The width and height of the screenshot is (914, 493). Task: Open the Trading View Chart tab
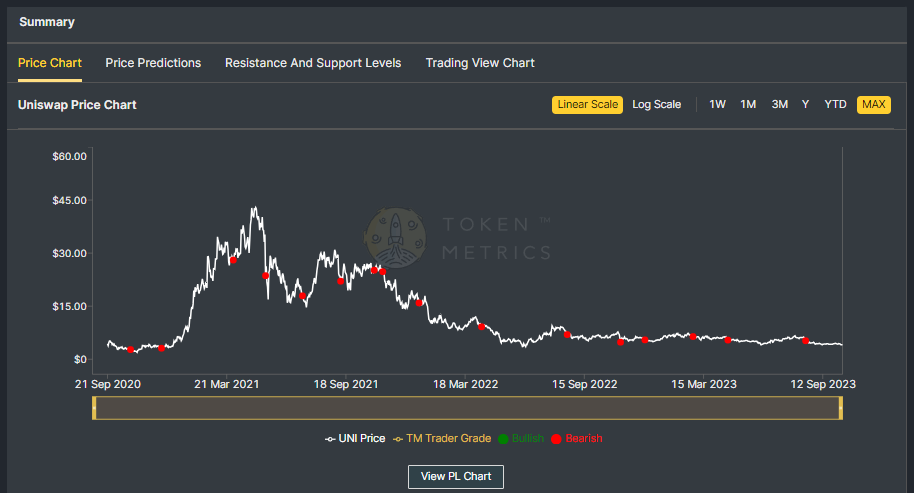tap(480, 63)
